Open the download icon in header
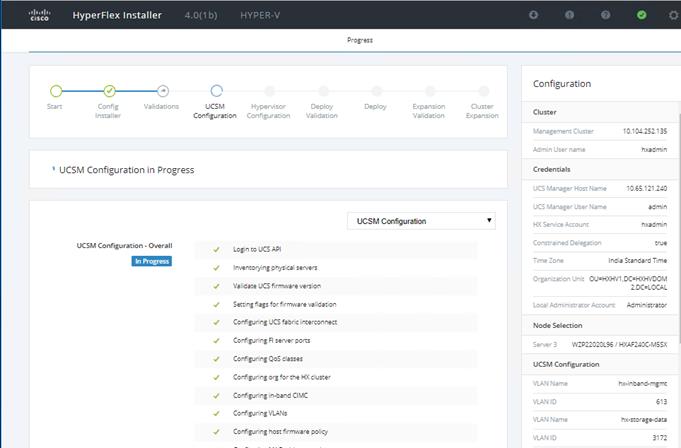The image size is (681, 448). tap(533, 15)
